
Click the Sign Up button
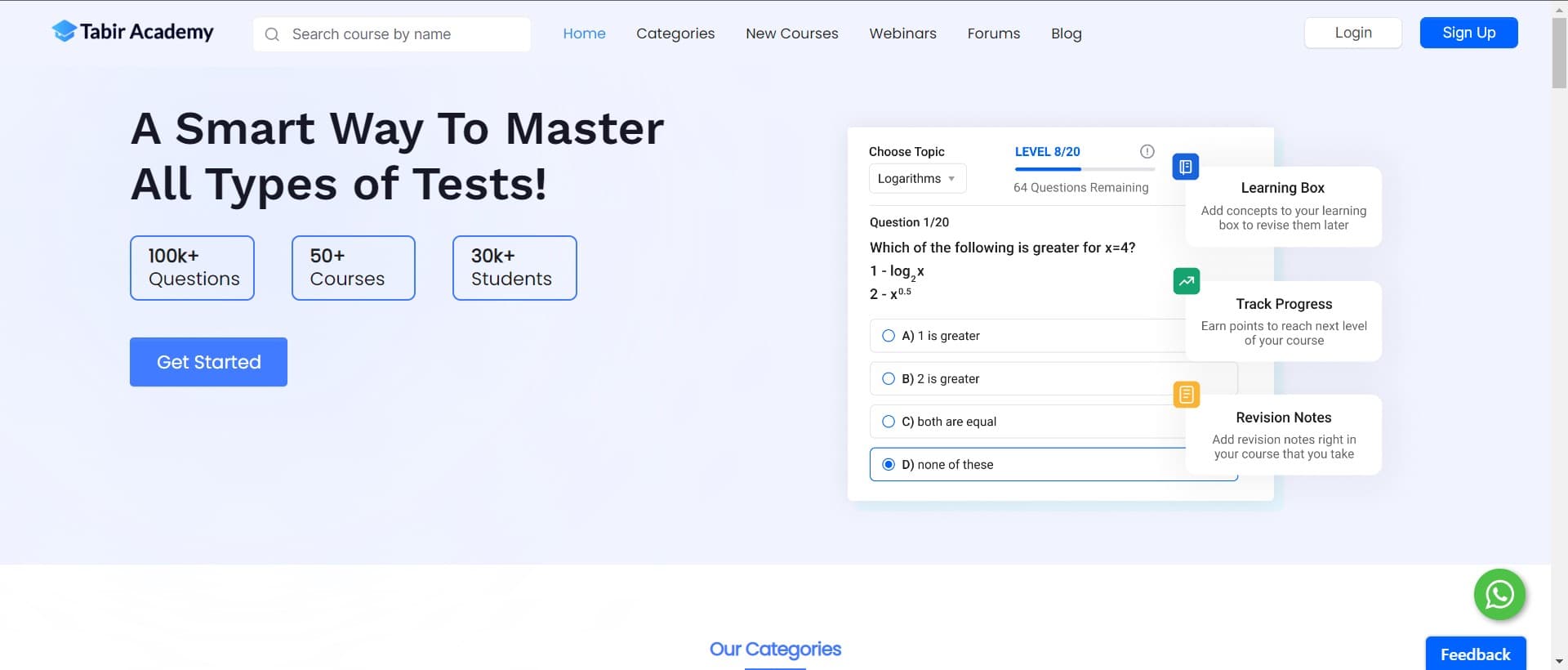tap(1468, 33)
